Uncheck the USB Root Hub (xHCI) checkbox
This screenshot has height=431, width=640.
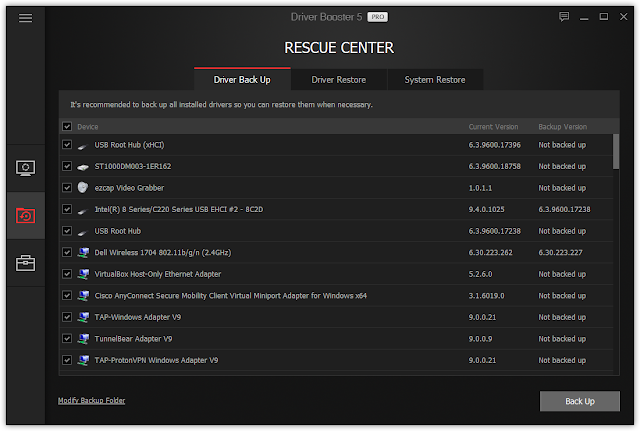pos(67,145)
